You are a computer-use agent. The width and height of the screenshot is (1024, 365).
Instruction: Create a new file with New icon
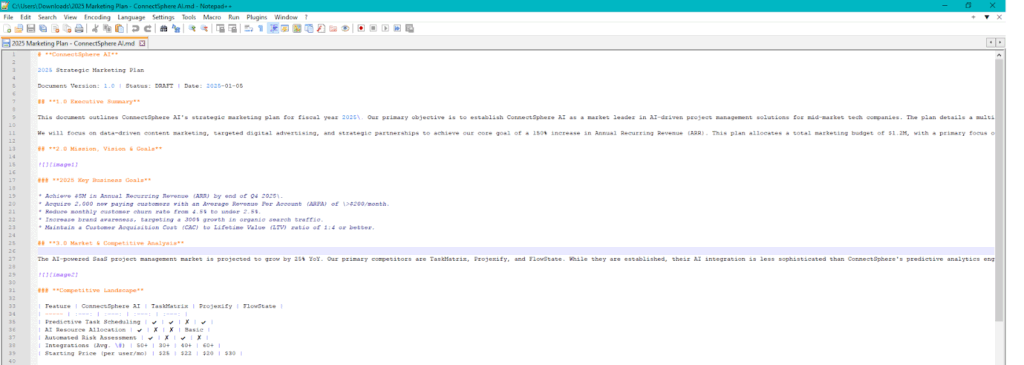(x=7, y=29)
